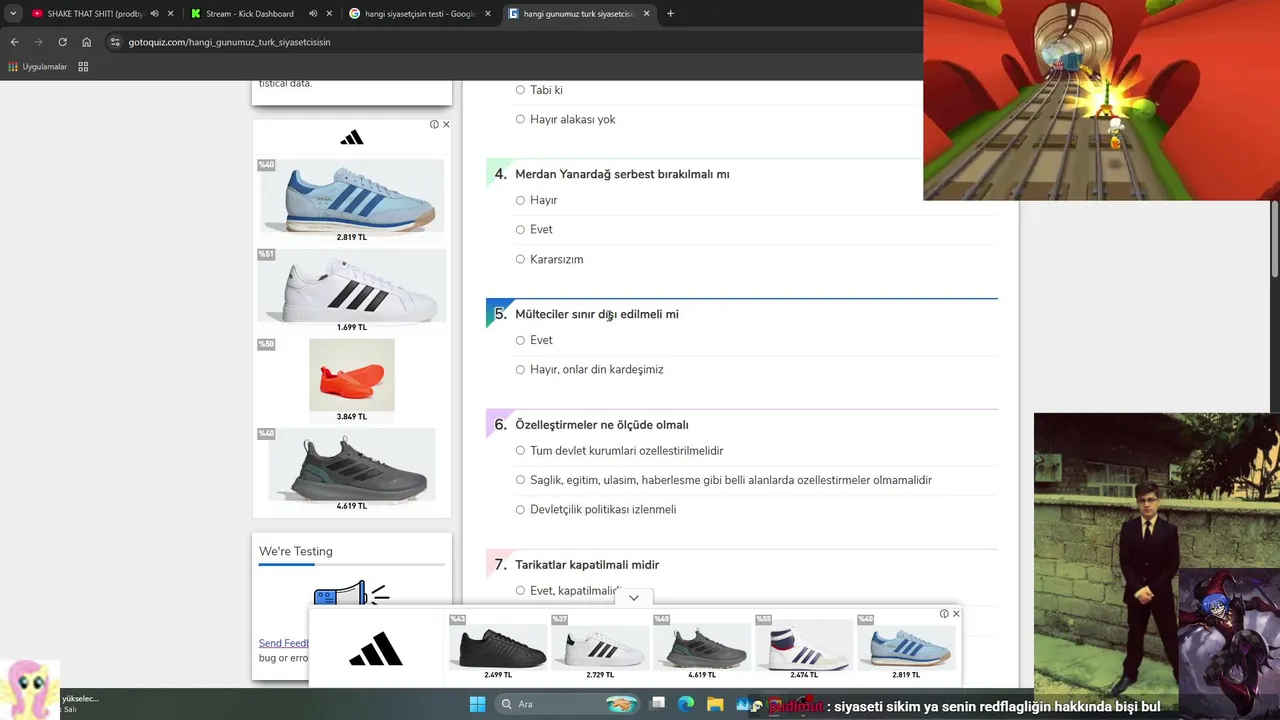Open bottom banner ad info icon
1280x720 pixels.
point(944,614)
